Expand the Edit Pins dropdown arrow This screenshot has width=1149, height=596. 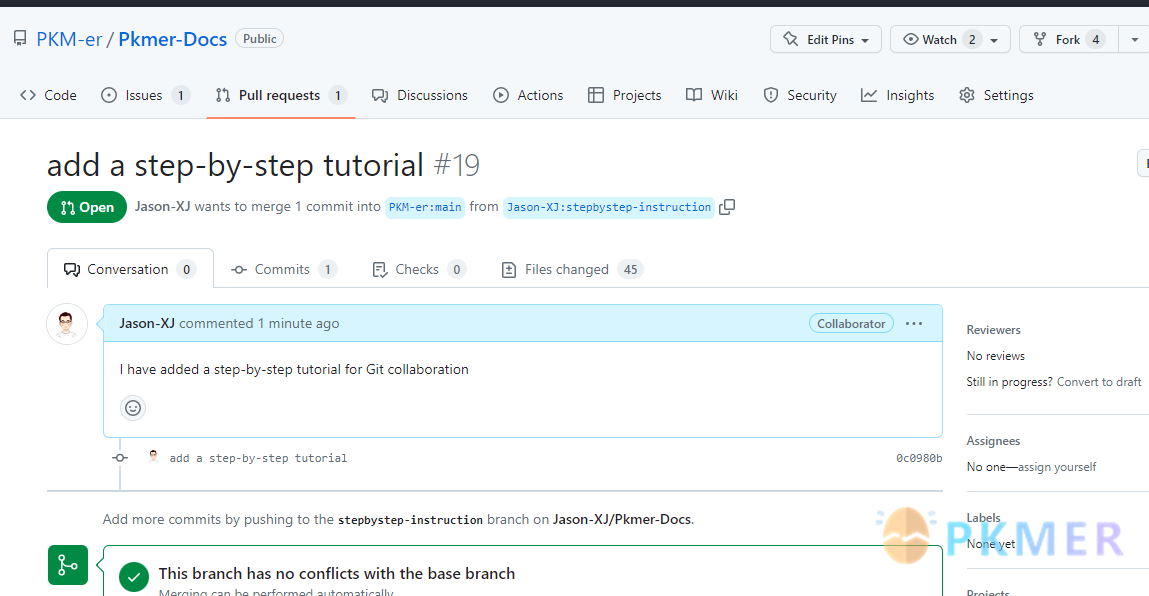[x=865, y=40]
